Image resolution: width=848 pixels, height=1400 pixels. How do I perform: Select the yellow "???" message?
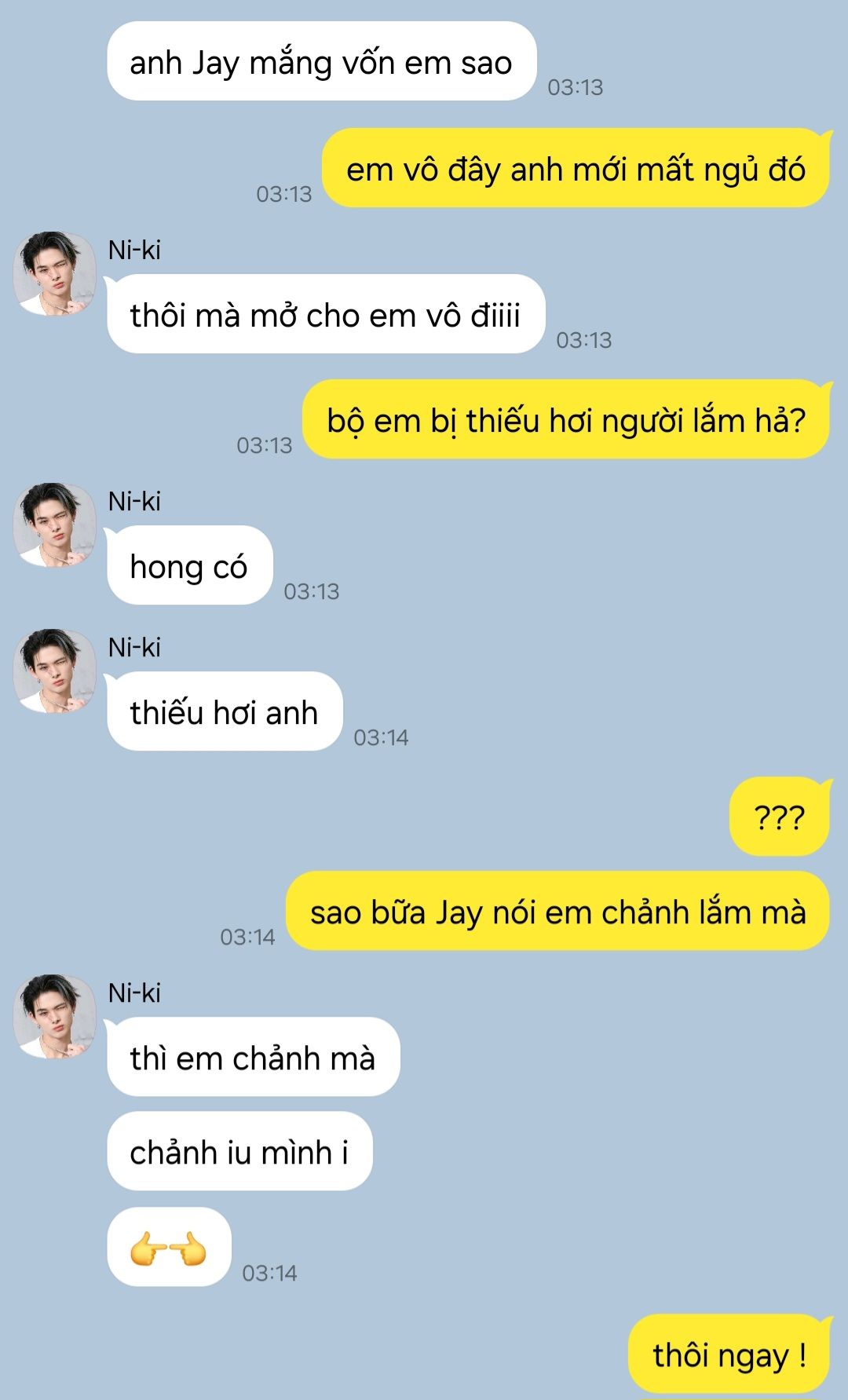tap(780, 817)
